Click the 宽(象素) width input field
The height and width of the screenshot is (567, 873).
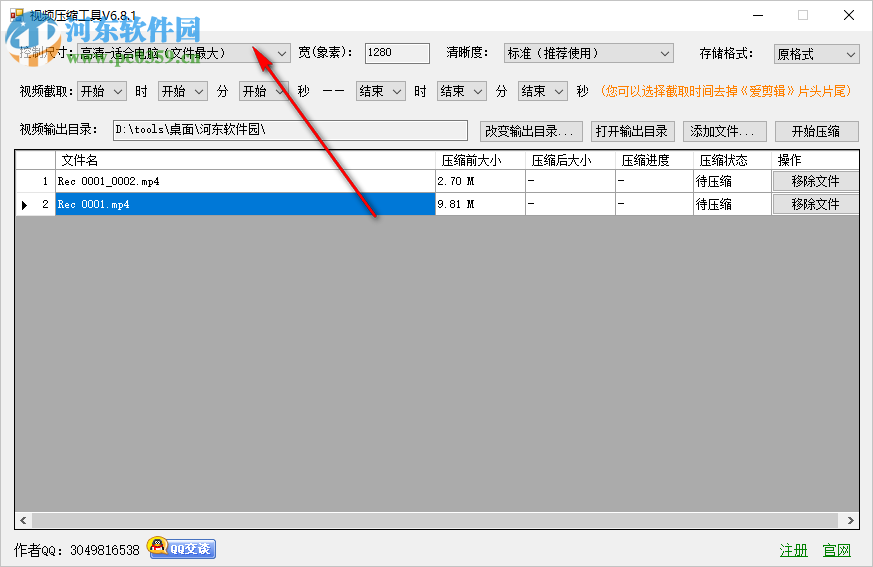coord(397,53)
